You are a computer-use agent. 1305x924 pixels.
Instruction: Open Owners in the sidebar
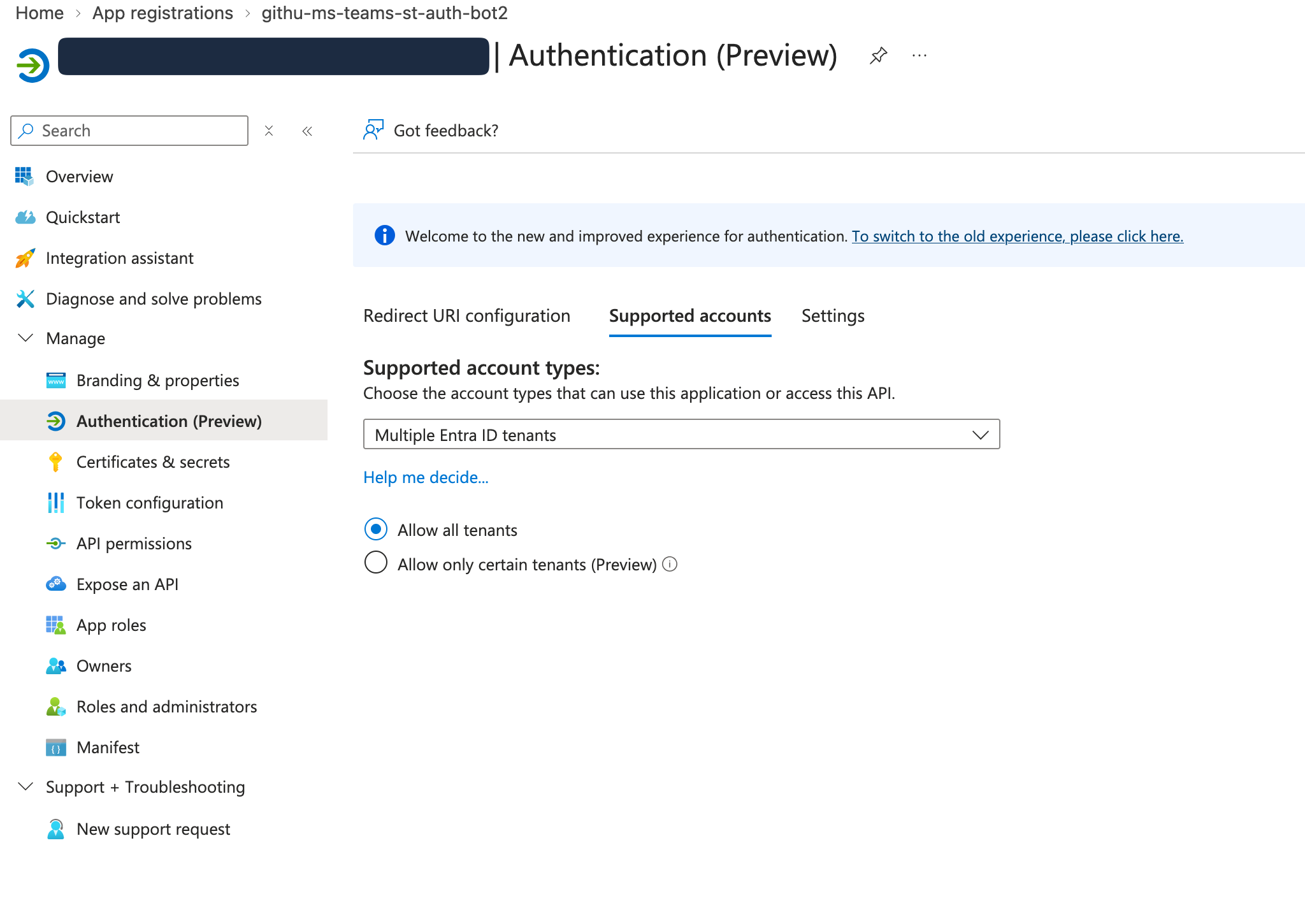click(x=164, y=666)
